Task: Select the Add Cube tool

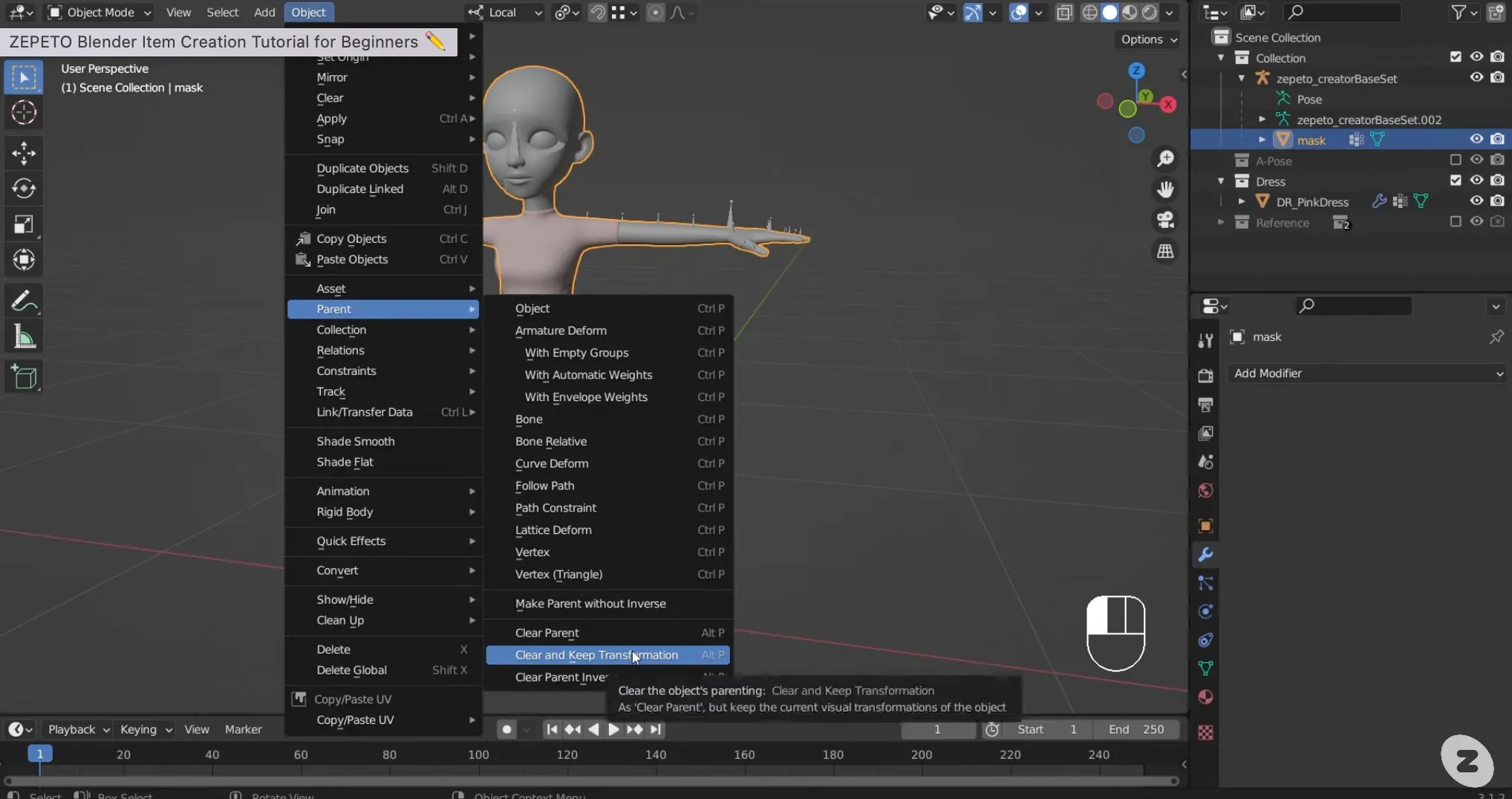Action: [x=24, y=377]
